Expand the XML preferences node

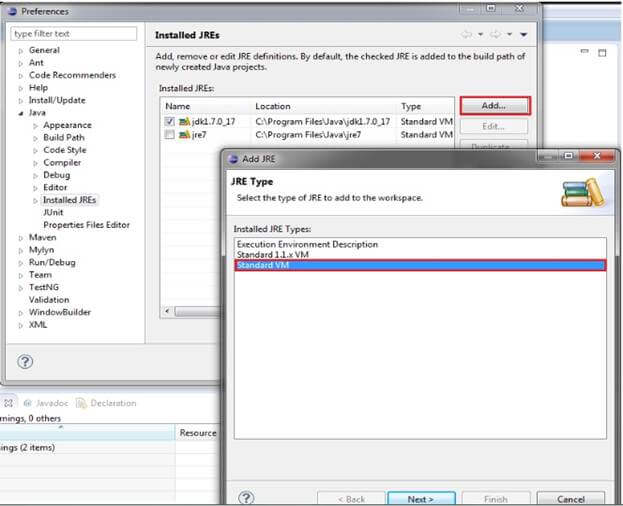click(21, 325)
